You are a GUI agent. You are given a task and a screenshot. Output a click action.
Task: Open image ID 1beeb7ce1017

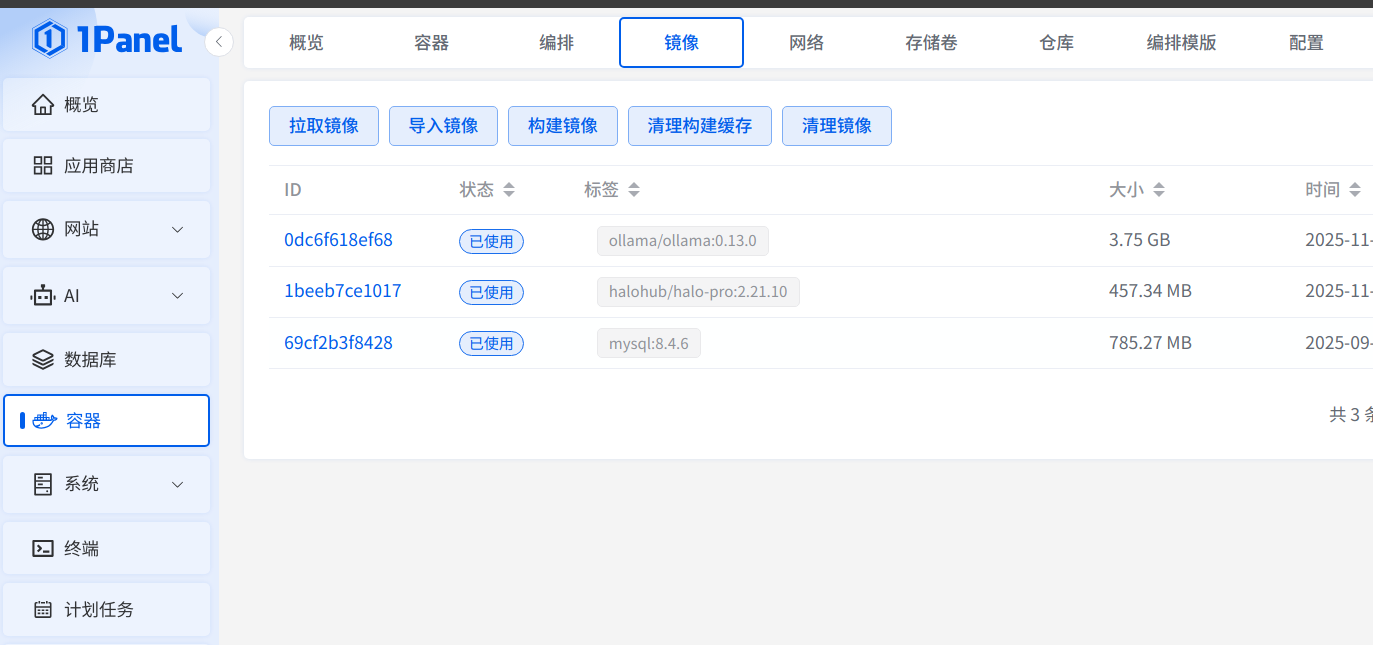coord(343,291)
